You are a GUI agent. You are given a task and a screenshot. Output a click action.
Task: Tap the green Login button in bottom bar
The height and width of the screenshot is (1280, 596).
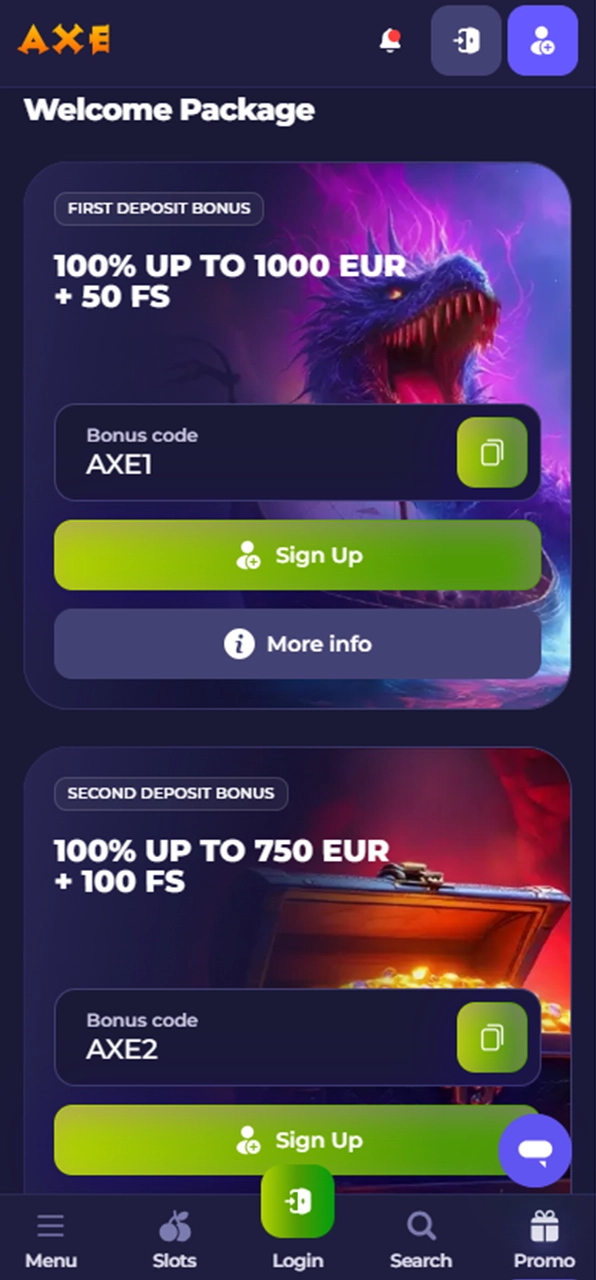click(x=298, y=1217)
